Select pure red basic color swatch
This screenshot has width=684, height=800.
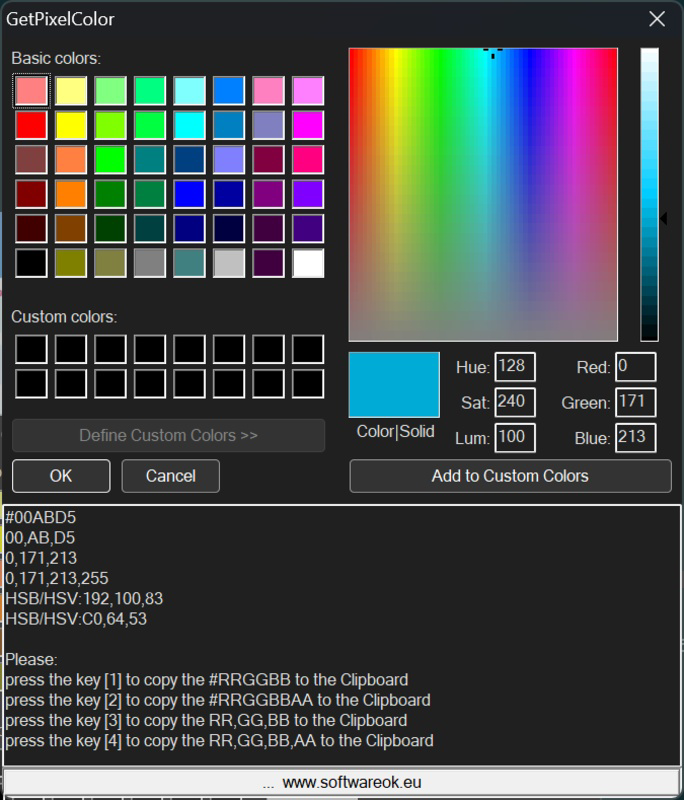pyautogui.click(x=31, y=125)
